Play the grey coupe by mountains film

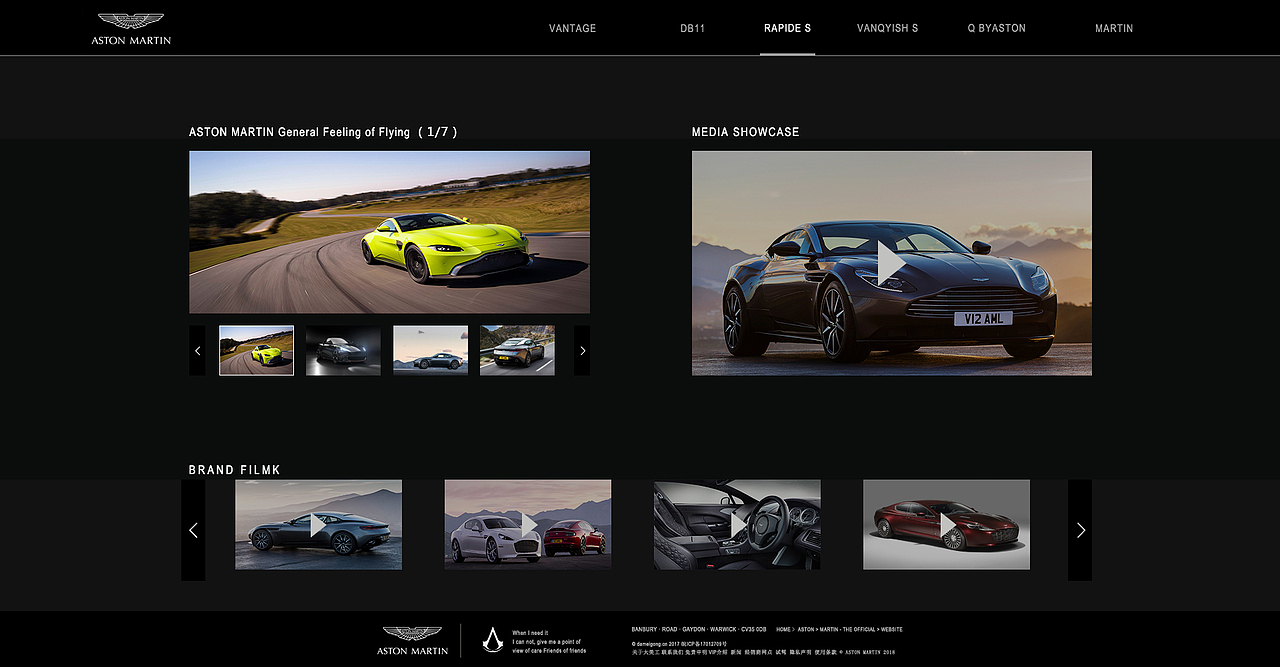point(318,525)
